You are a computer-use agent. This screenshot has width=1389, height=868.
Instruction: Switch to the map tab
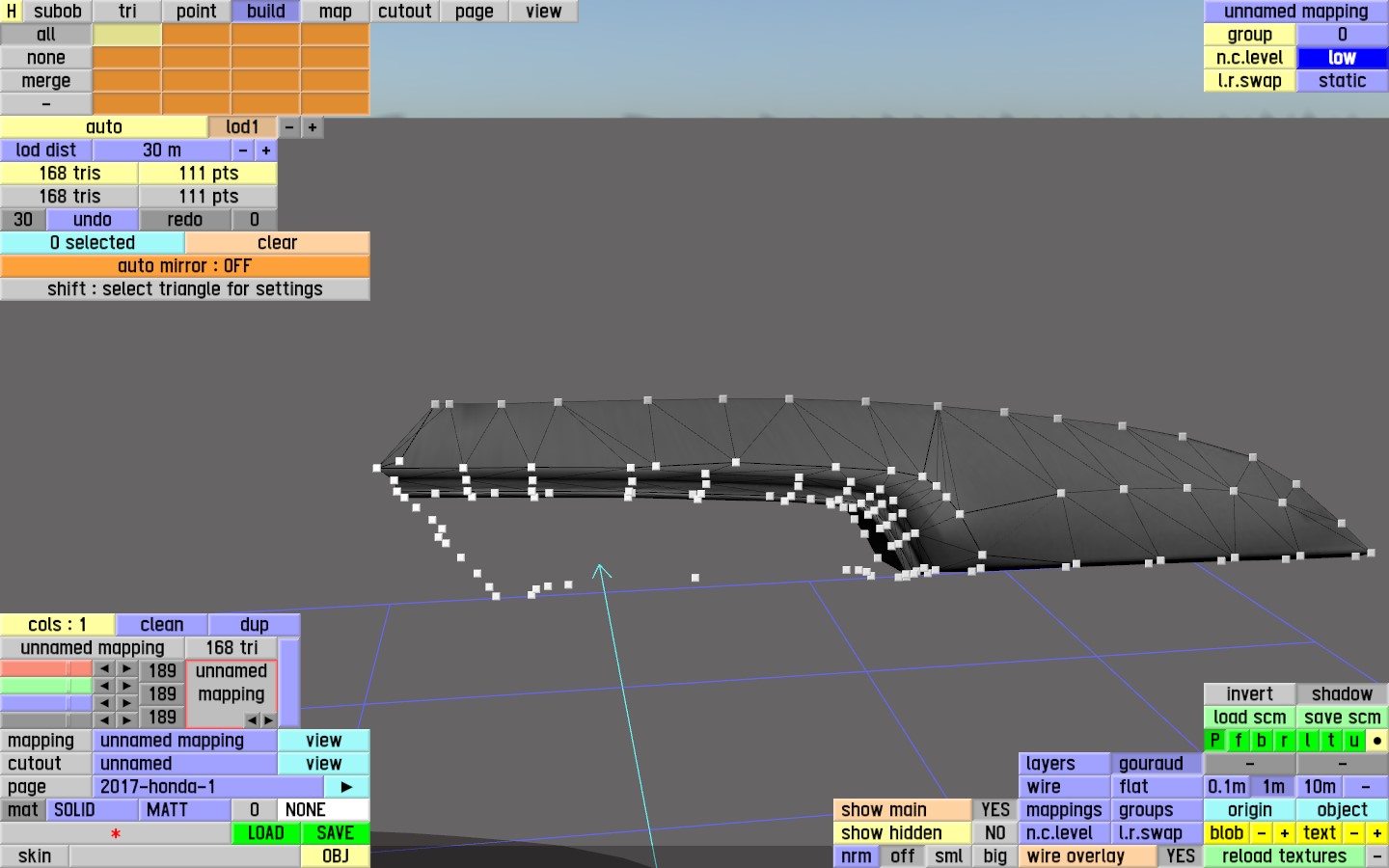click(x=336, y=12)
